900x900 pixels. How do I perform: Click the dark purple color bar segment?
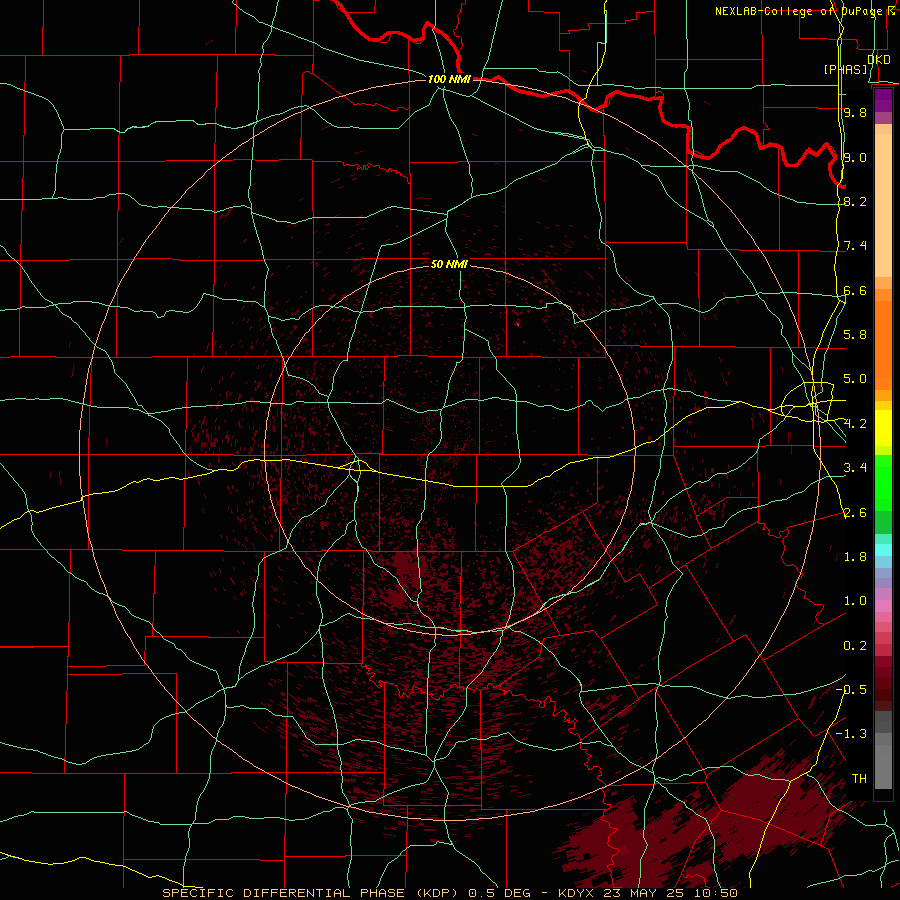pos(883,100)
